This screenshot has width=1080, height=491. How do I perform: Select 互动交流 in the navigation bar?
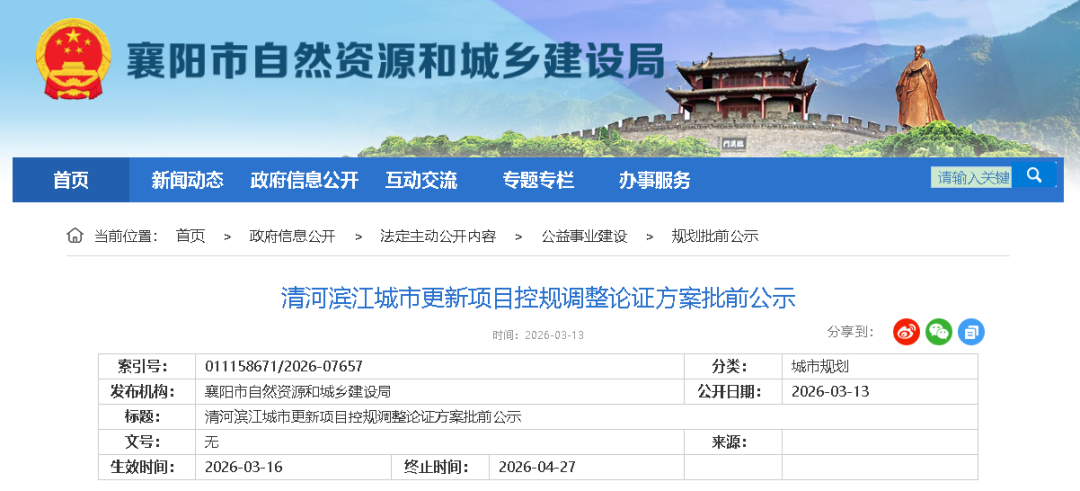[x=421, y=180]
